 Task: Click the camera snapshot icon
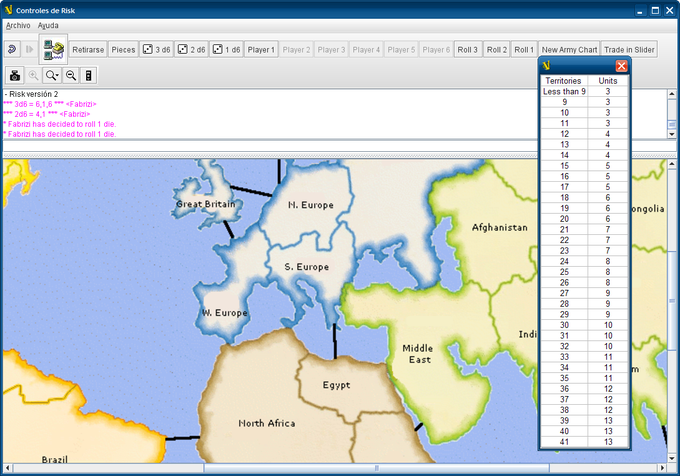(x=15, y=75)
